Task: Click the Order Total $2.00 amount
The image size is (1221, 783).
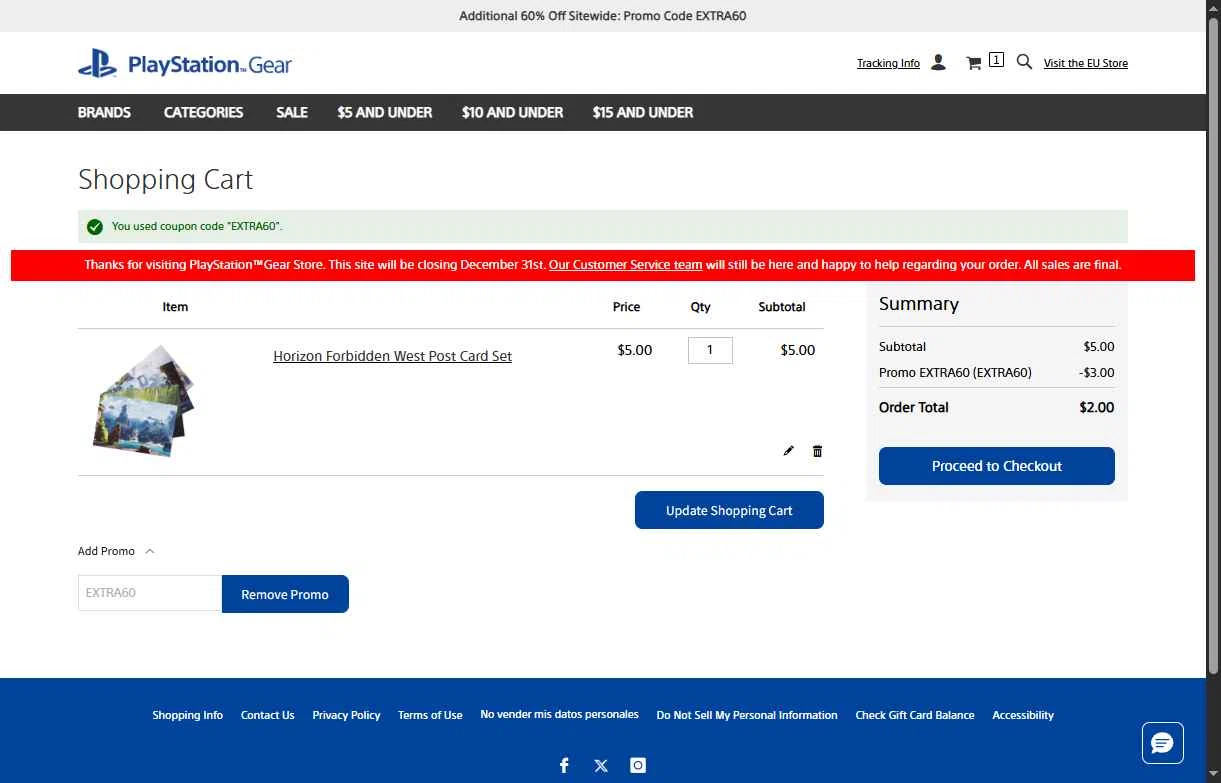Action: pos(1097,407)
